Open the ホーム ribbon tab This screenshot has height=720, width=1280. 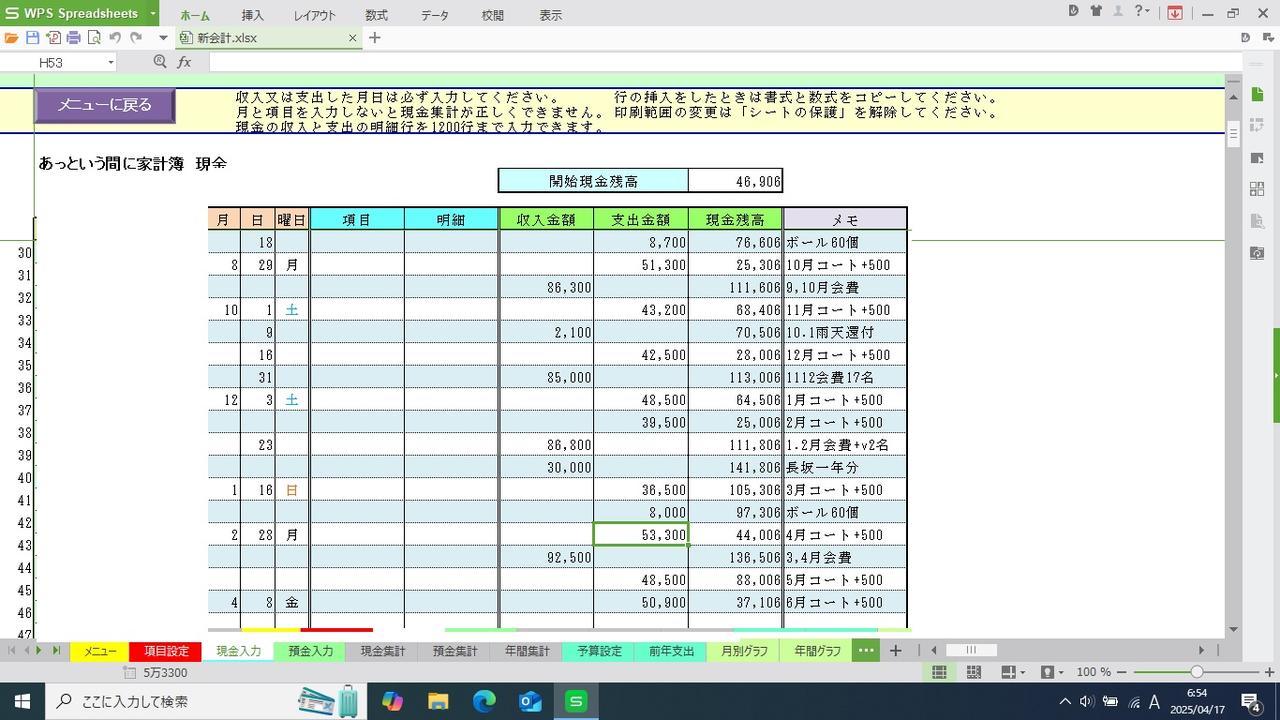coord(195,15)
